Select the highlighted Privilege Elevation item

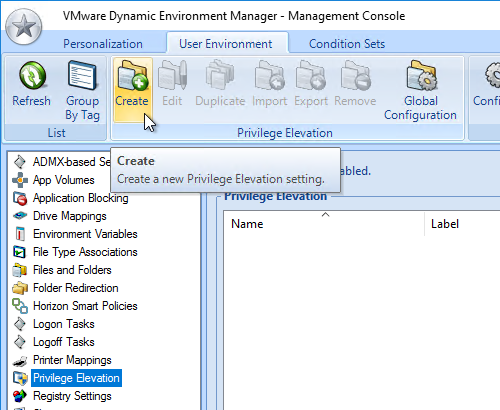(76, 378)
